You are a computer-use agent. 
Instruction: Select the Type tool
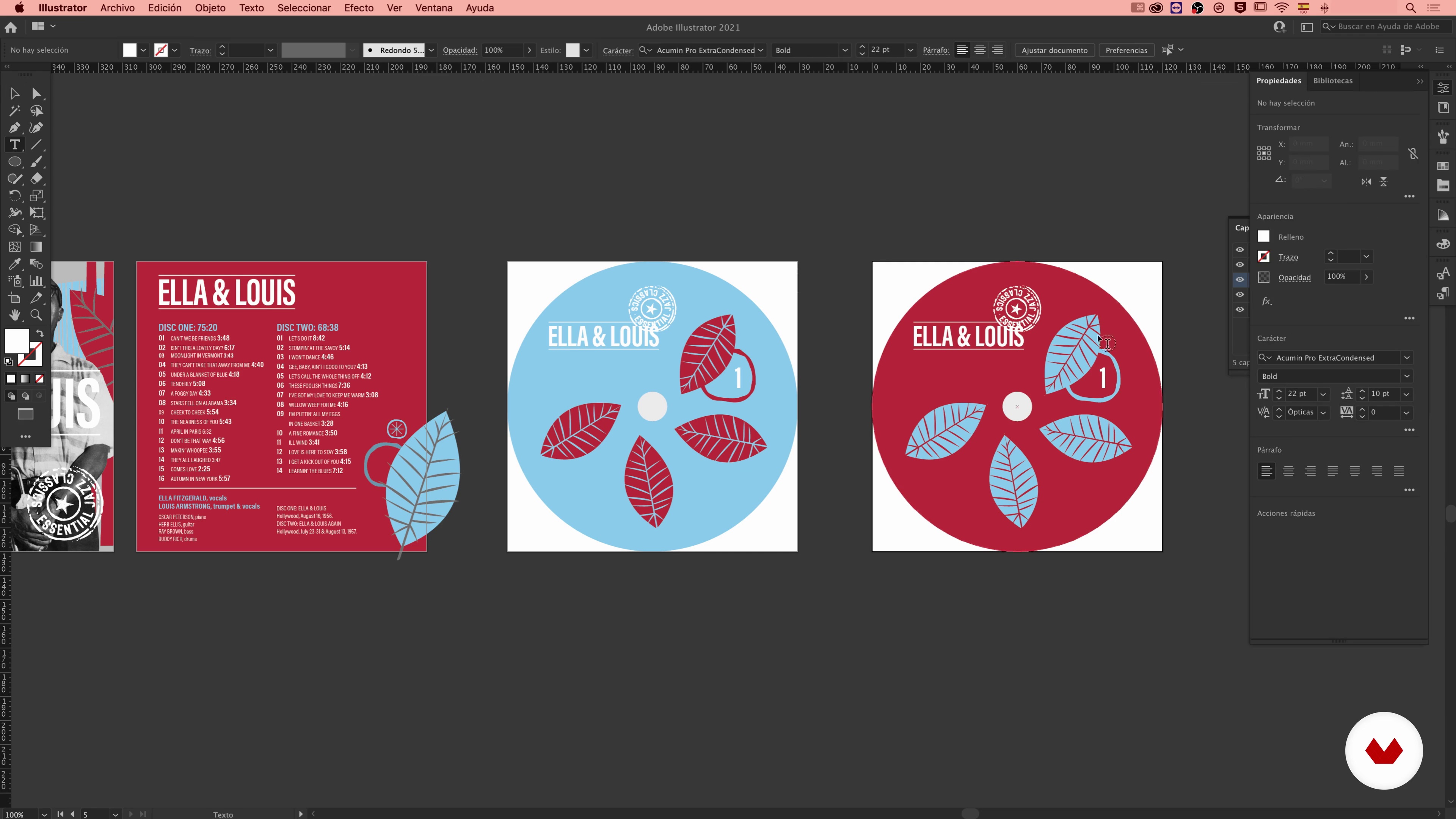pos(15,144)
